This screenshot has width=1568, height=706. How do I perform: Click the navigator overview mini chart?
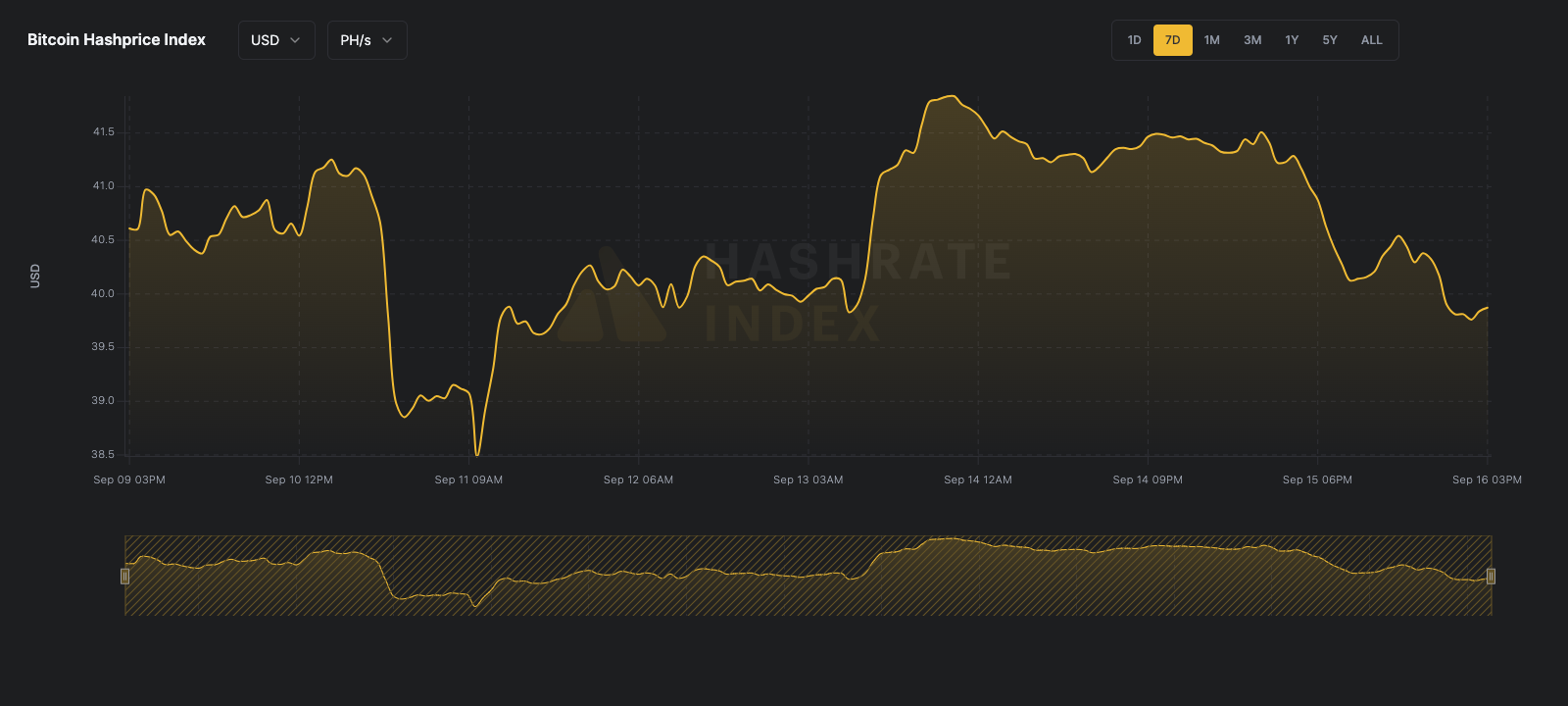point(808,576)
